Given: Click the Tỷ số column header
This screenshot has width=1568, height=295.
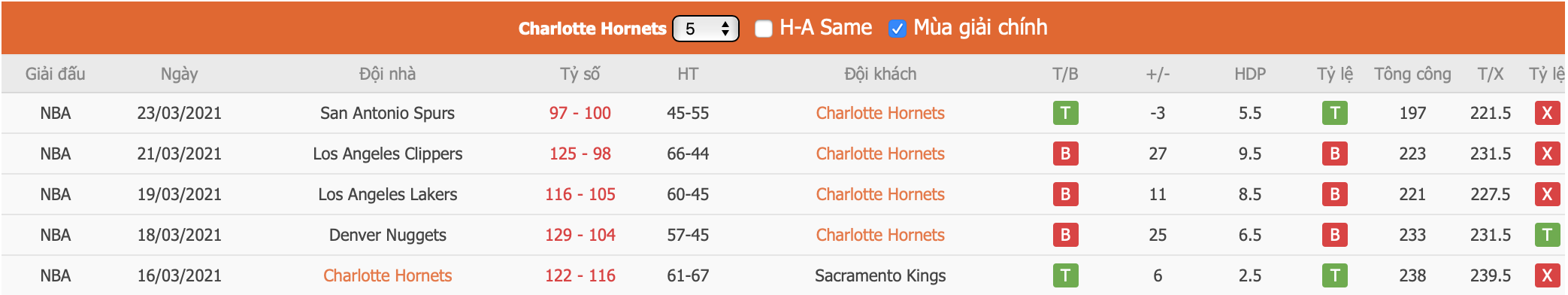Looking at the screenshot, I should pos(580,74).
